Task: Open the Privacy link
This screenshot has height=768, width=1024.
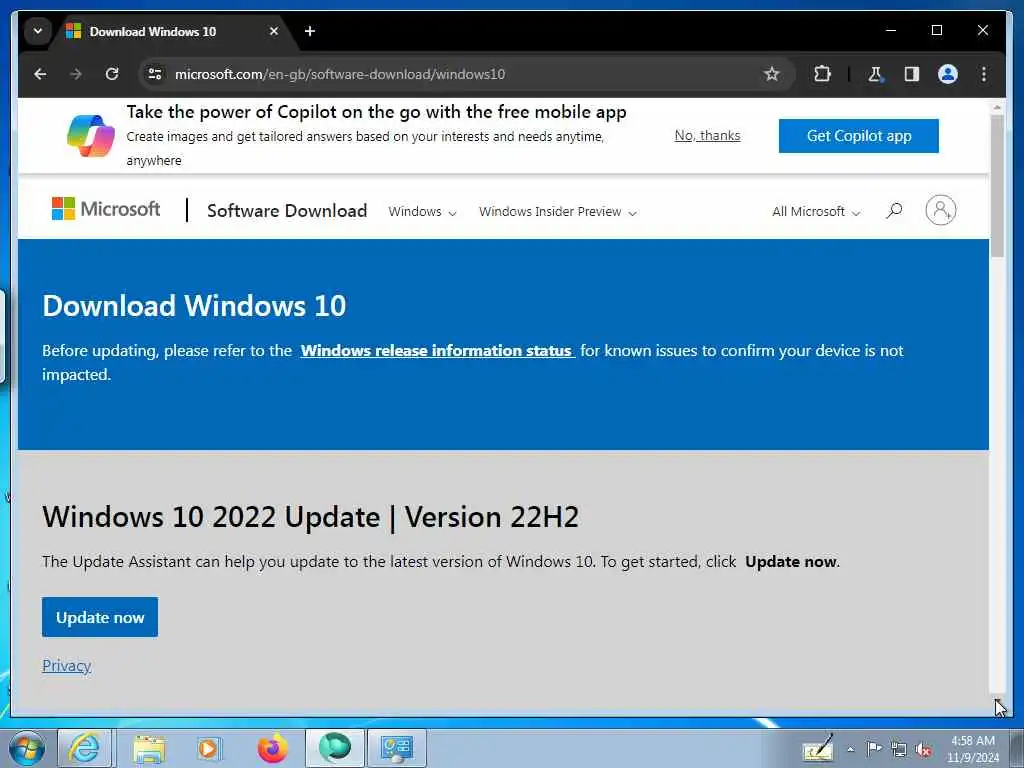Action: pos(67,665)
